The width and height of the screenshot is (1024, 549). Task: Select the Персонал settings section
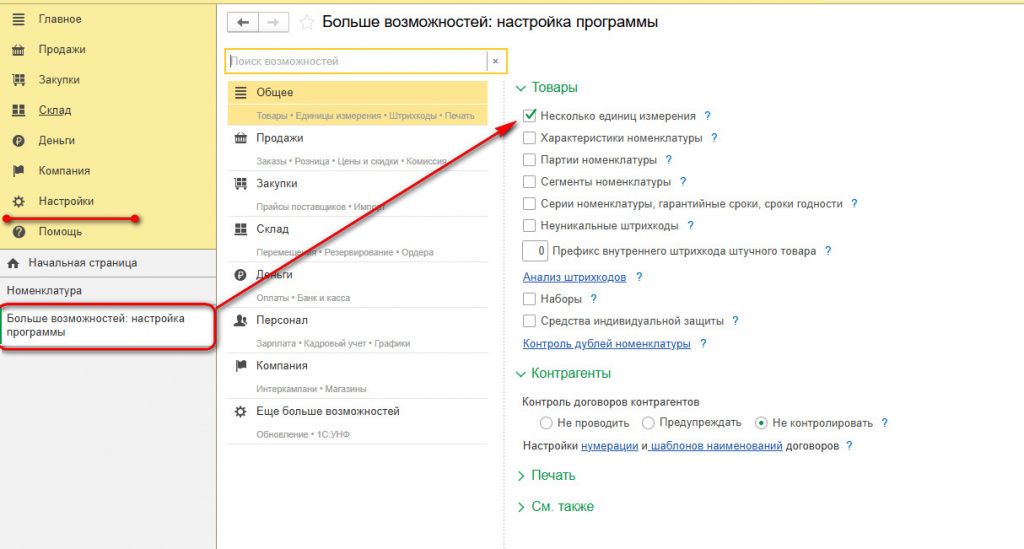coord(357,331)
